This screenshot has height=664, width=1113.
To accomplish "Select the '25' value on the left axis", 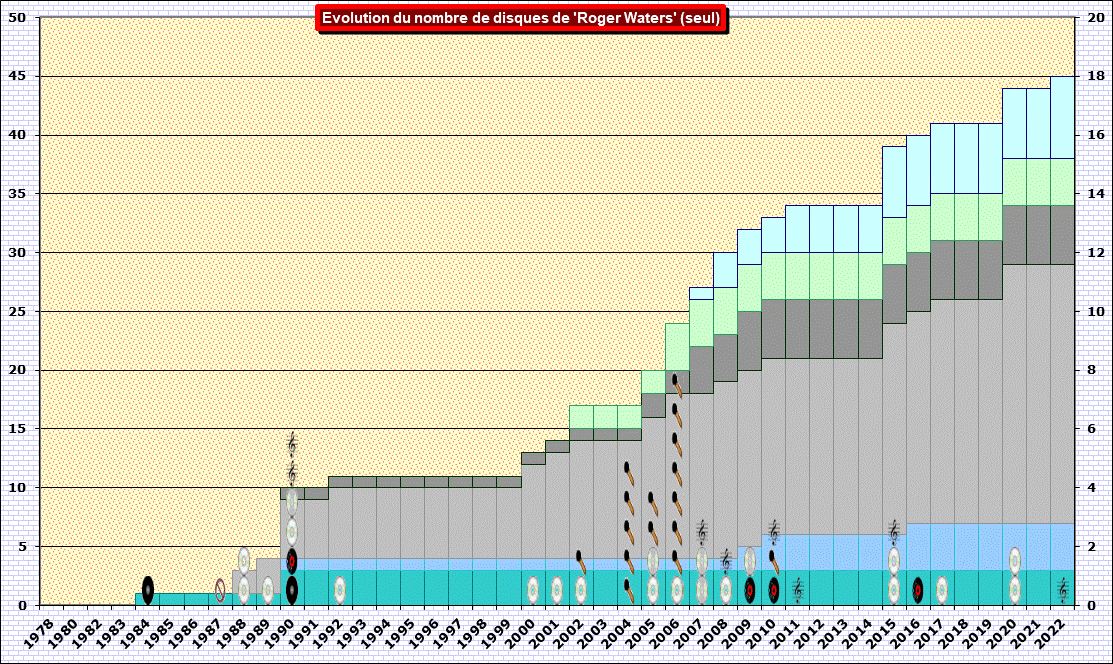I will click(x=18, y=311).
